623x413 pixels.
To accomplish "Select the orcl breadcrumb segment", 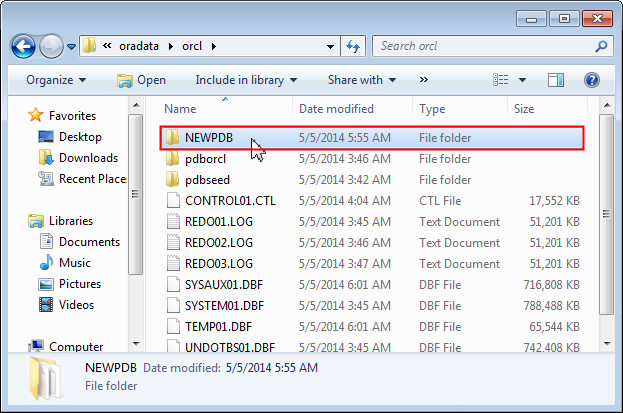I will [x=192, y=46].
